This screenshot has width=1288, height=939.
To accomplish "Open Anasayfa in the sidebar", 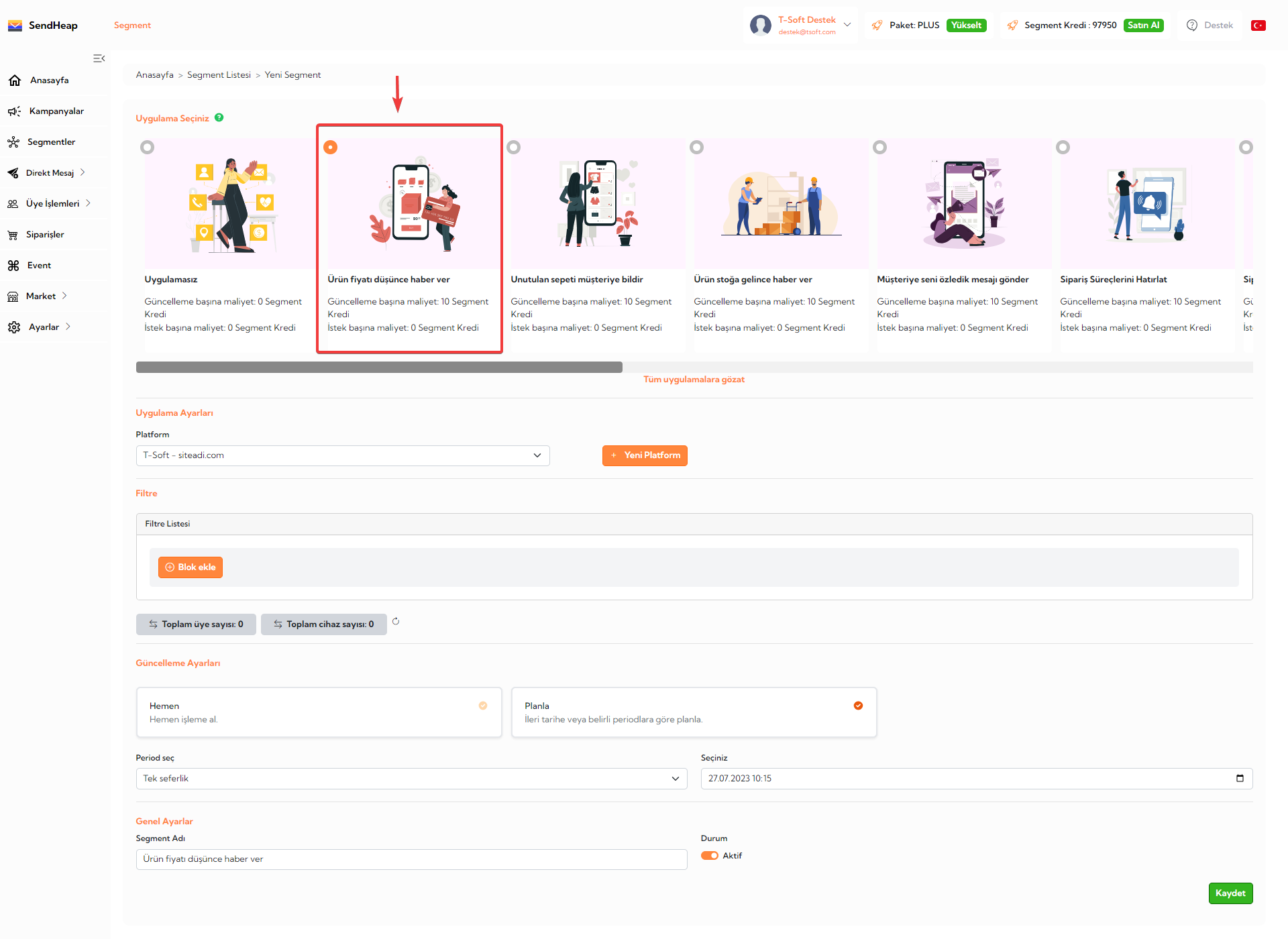I will (x=49, y=80).
